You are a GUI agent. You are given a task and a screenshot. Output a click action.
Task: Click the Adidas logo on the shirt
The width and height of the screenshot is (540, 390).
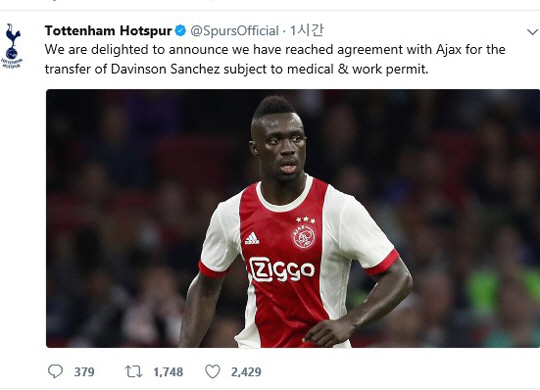click(252, 238)
